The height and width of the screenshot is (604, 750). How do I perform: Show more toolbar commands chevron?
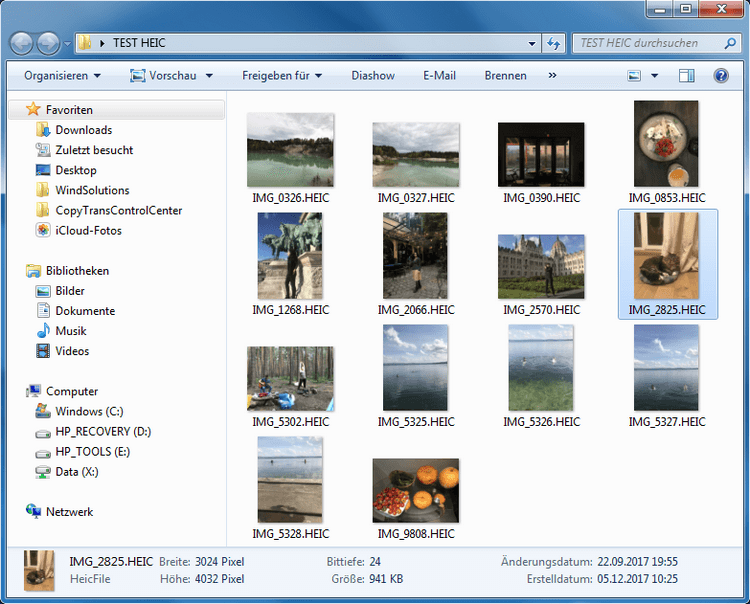[x=553, y=76]
